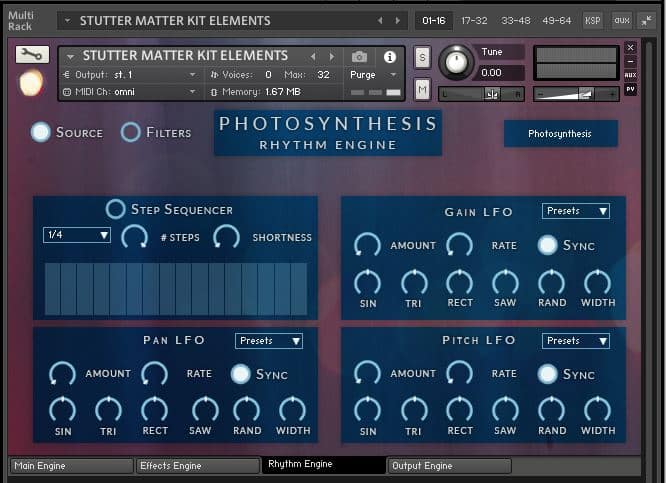666x483 pixels.
Task: Click the PV side button
Action: click(630, 89)
